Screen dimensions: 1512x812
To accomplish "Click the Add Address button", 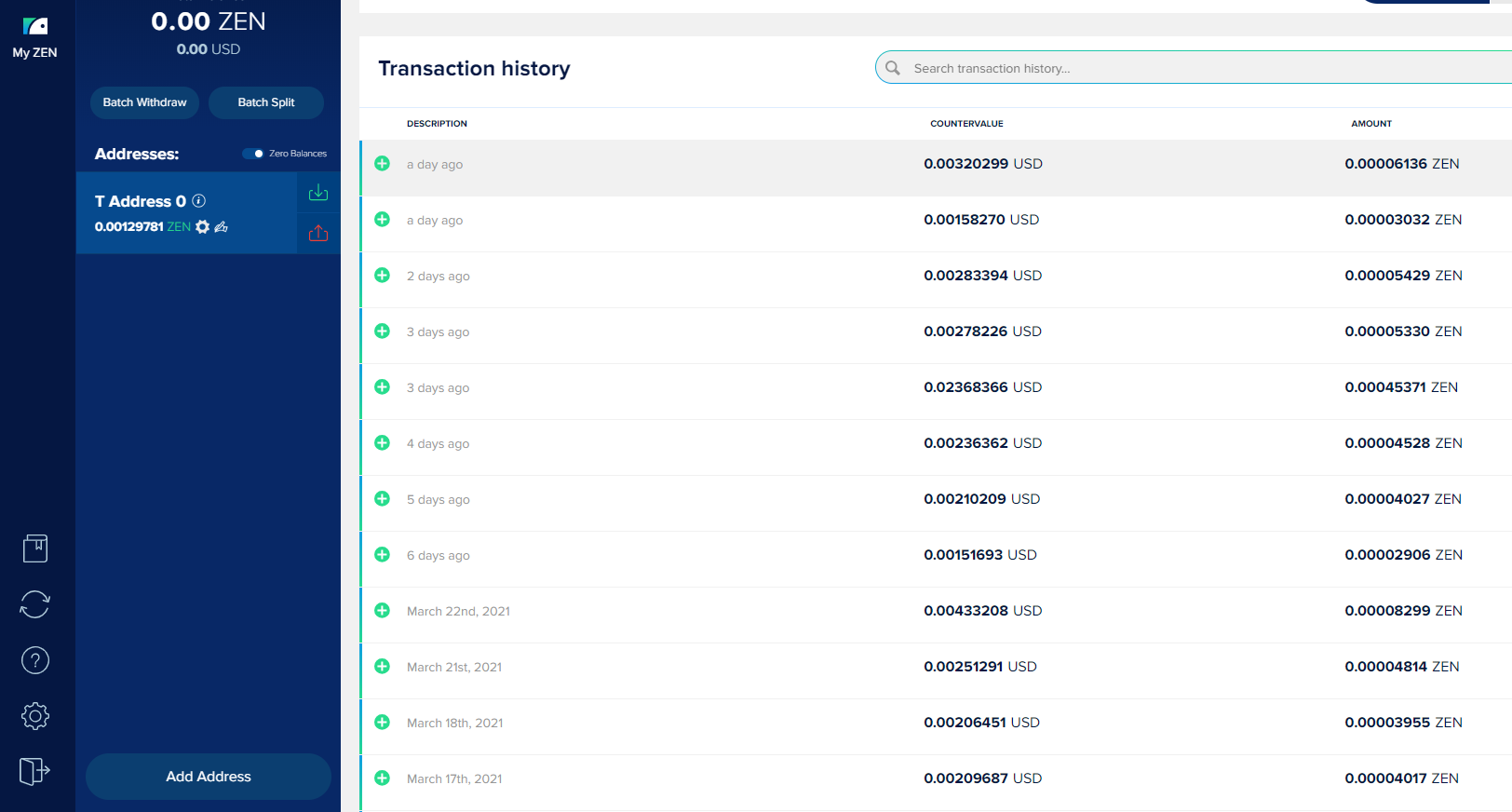I will [x=209, y=777].
